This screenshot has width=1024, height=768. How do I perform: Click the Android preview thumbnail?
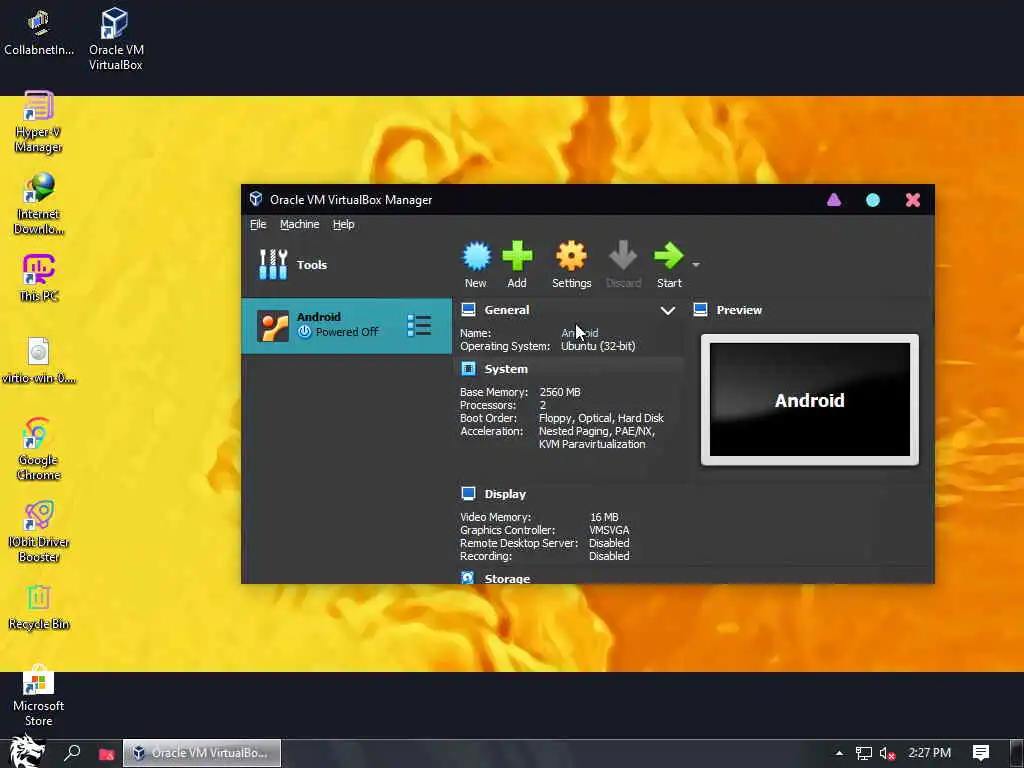[809, 400]
